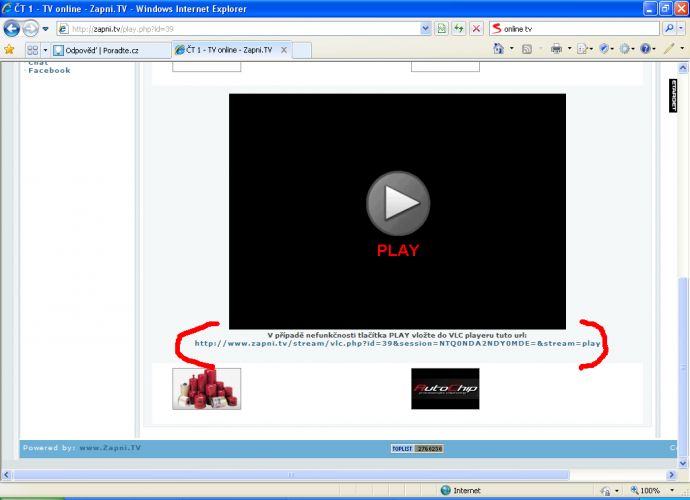Image resolution: width=690 pixels, height=500 pixels.
Task: Click the red PLAY text in video
Action: [x=398, y=250]
